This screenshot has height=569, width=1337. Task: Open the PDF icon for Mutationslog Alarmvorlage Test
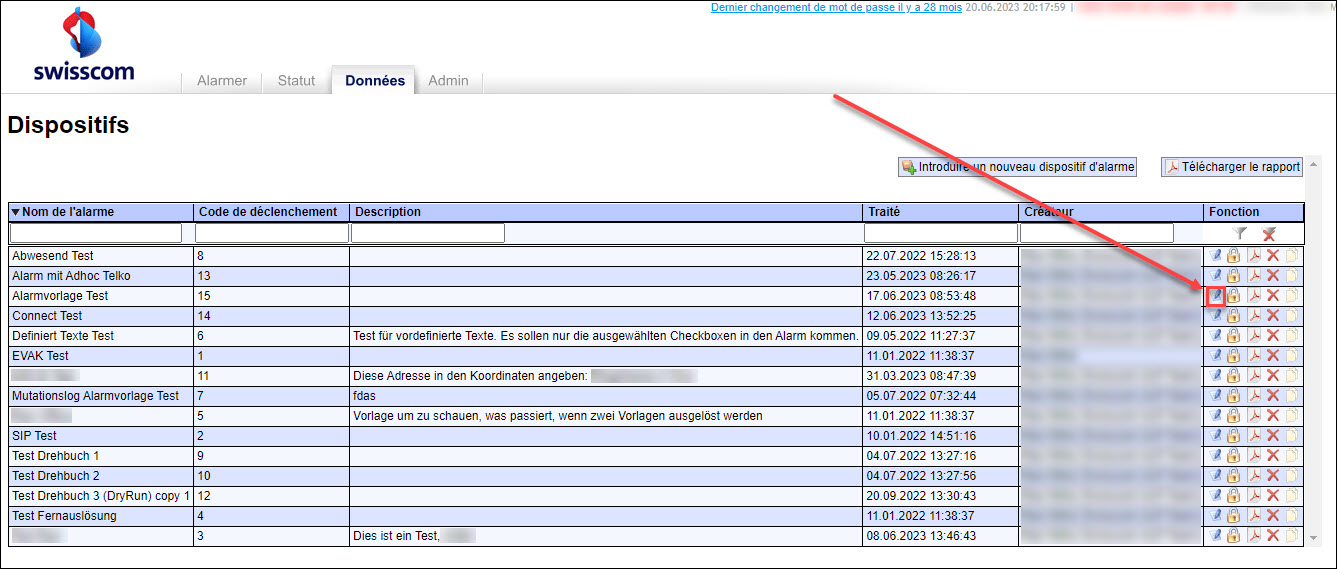click(1254, 396)
